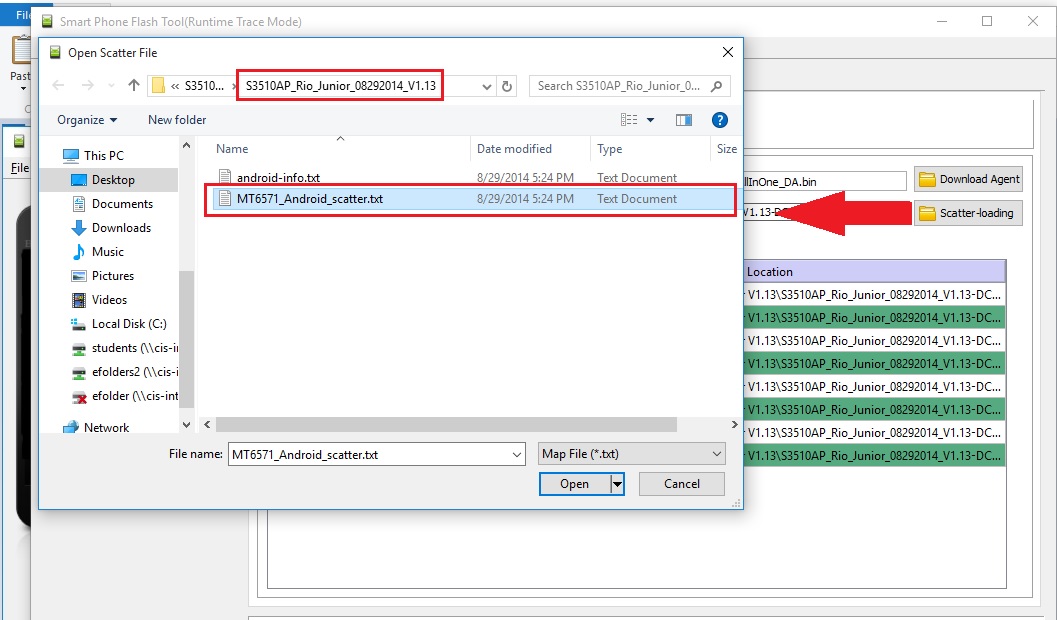Click the Date modified cell of android-info.txt

click(x=525, y=178)
